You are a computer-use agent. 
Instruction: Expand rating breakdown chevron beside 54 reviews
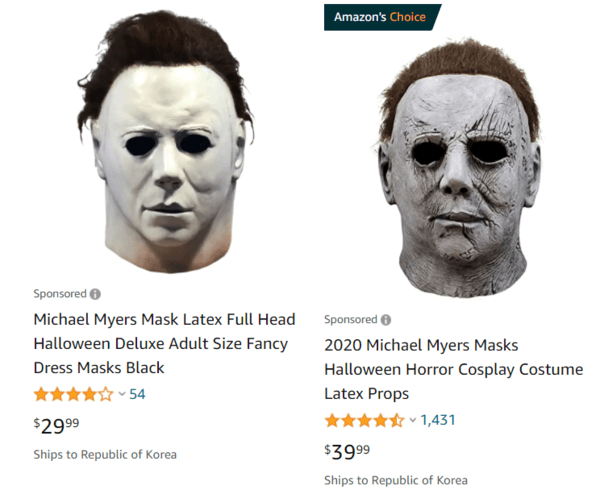pos(122,394)
